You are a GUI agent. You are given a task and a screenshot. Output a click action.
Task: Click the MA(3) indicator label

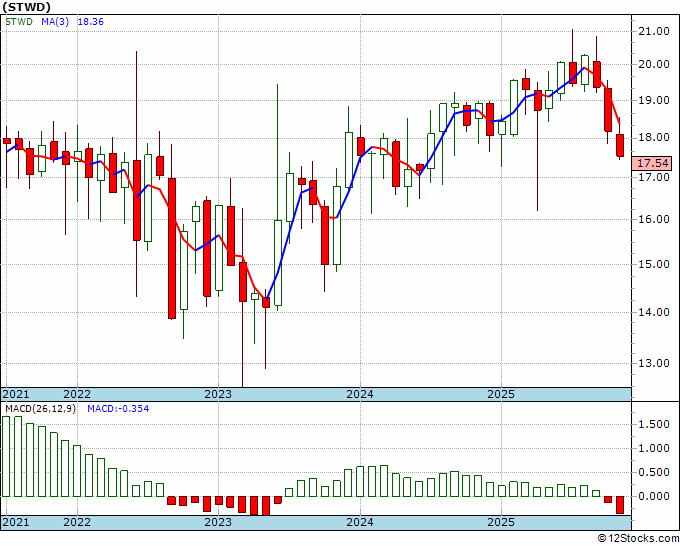(55, 22)
